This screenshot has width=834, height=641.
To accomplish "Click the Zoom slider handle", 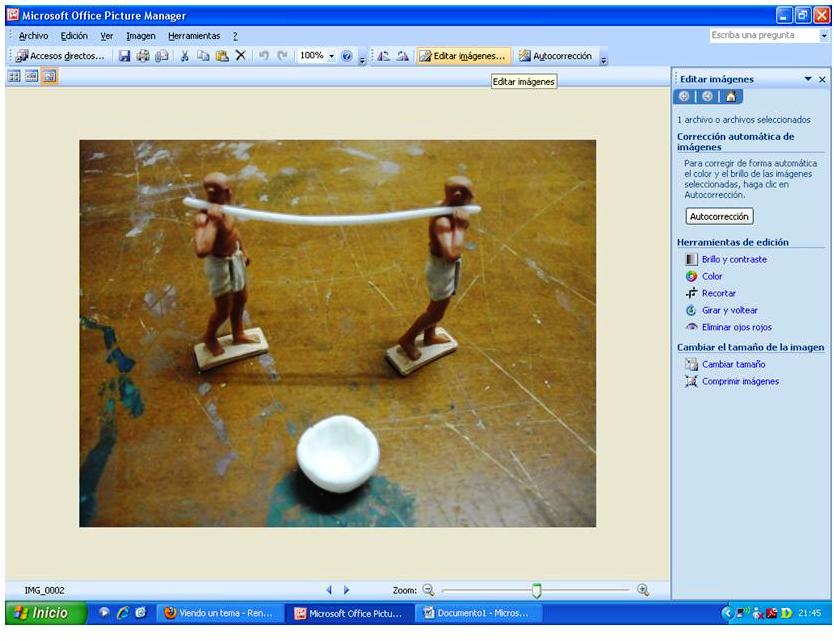I will 536,591.
